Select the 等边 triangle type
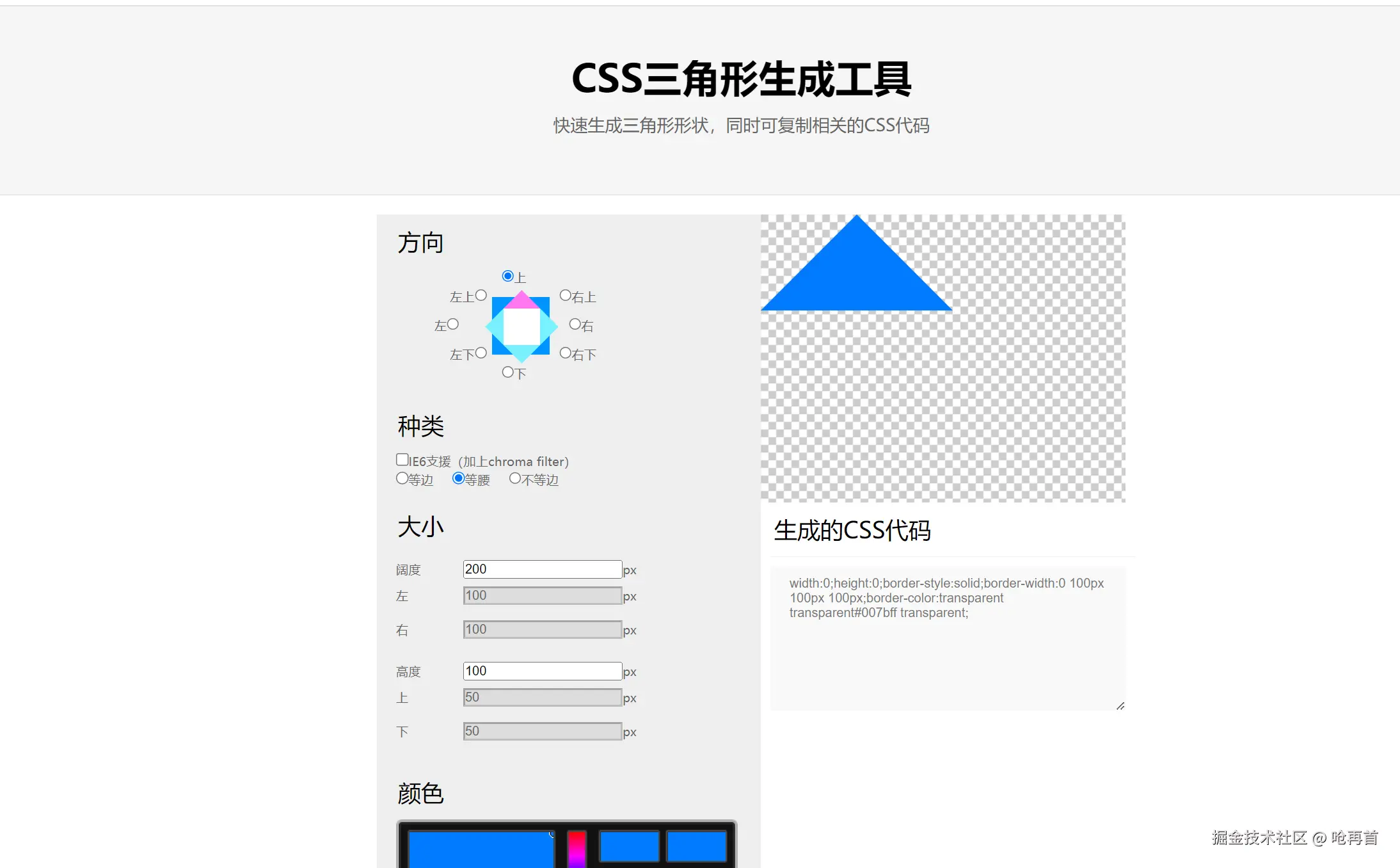The width and height of the screenshot is (1400, 868). click(x=402, y=478)
